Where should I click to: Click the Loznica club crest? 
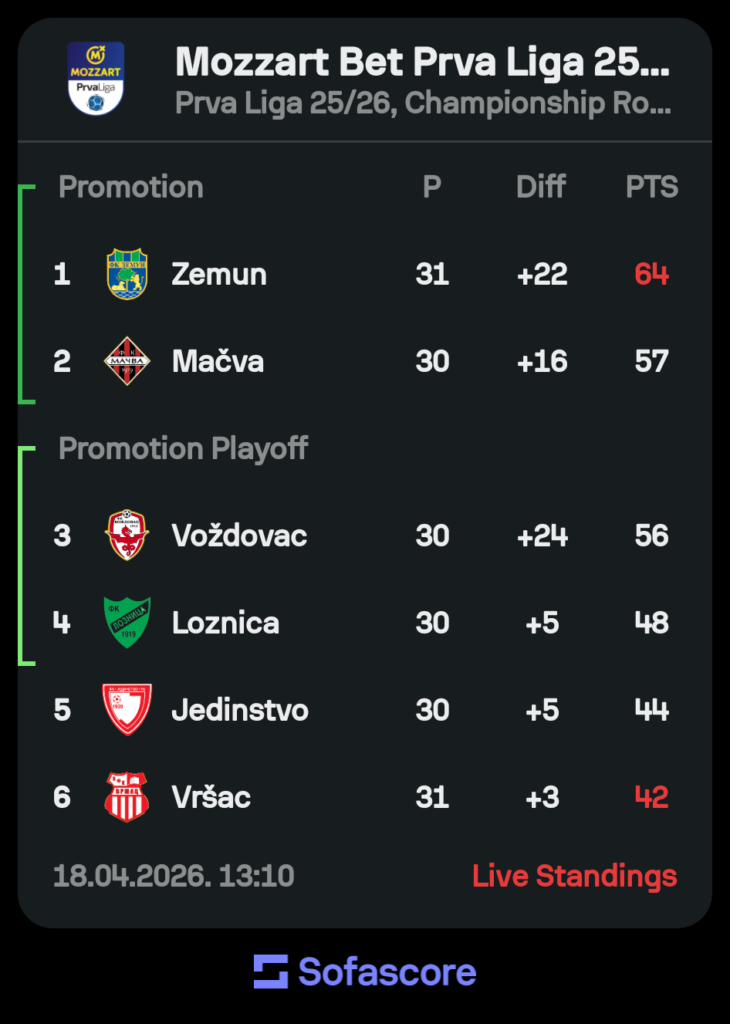coord(127,623)
